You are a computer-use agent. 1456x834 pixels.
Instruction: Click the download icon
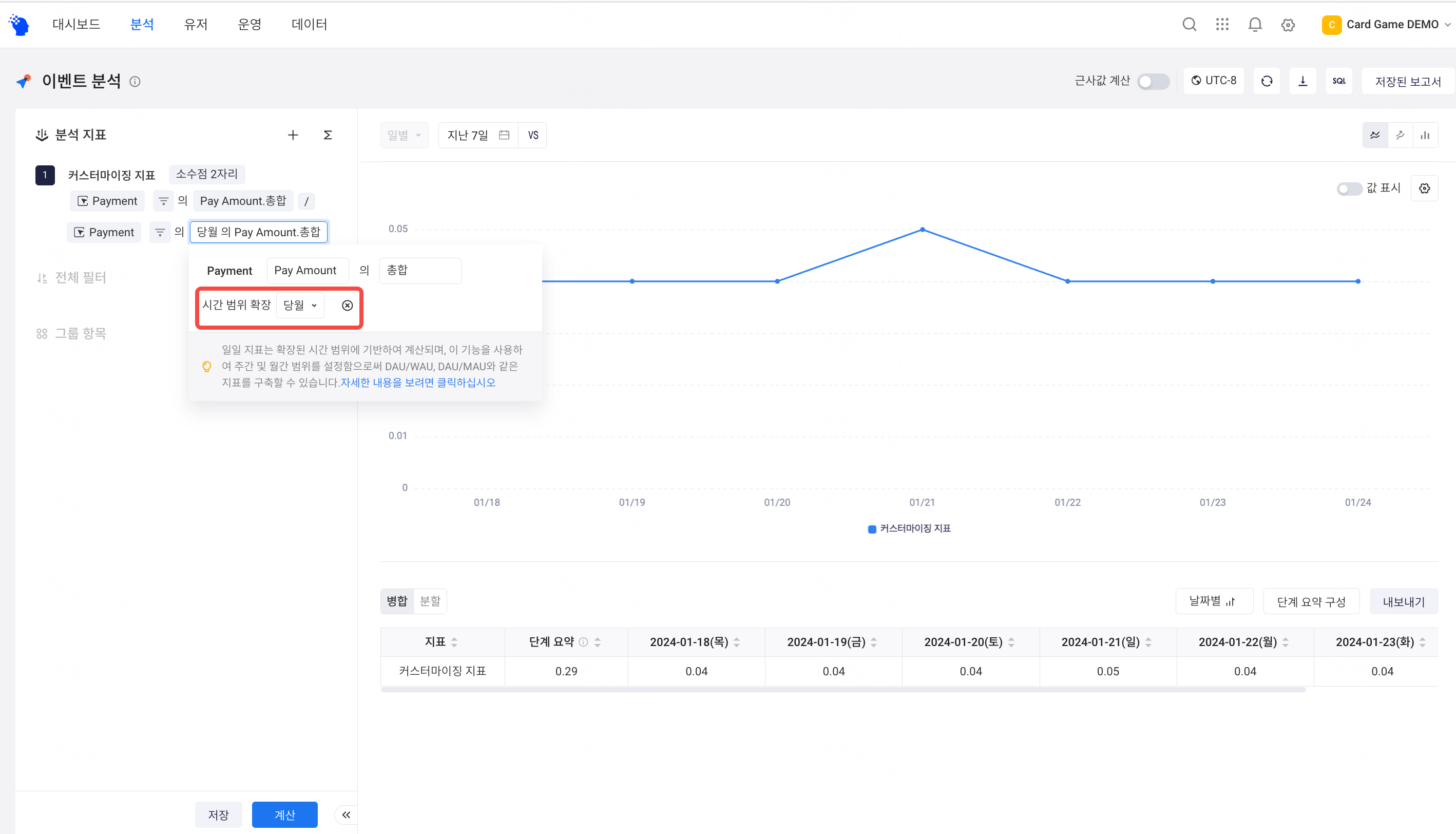(1302, 81)
